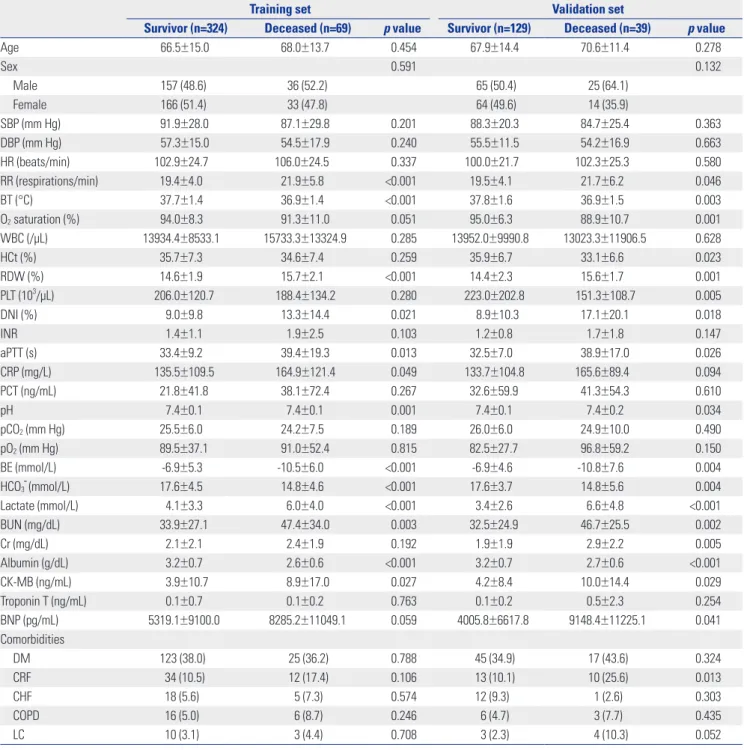
Task: Click the p value '0.052' in LC row
Action: coord(708,736)
